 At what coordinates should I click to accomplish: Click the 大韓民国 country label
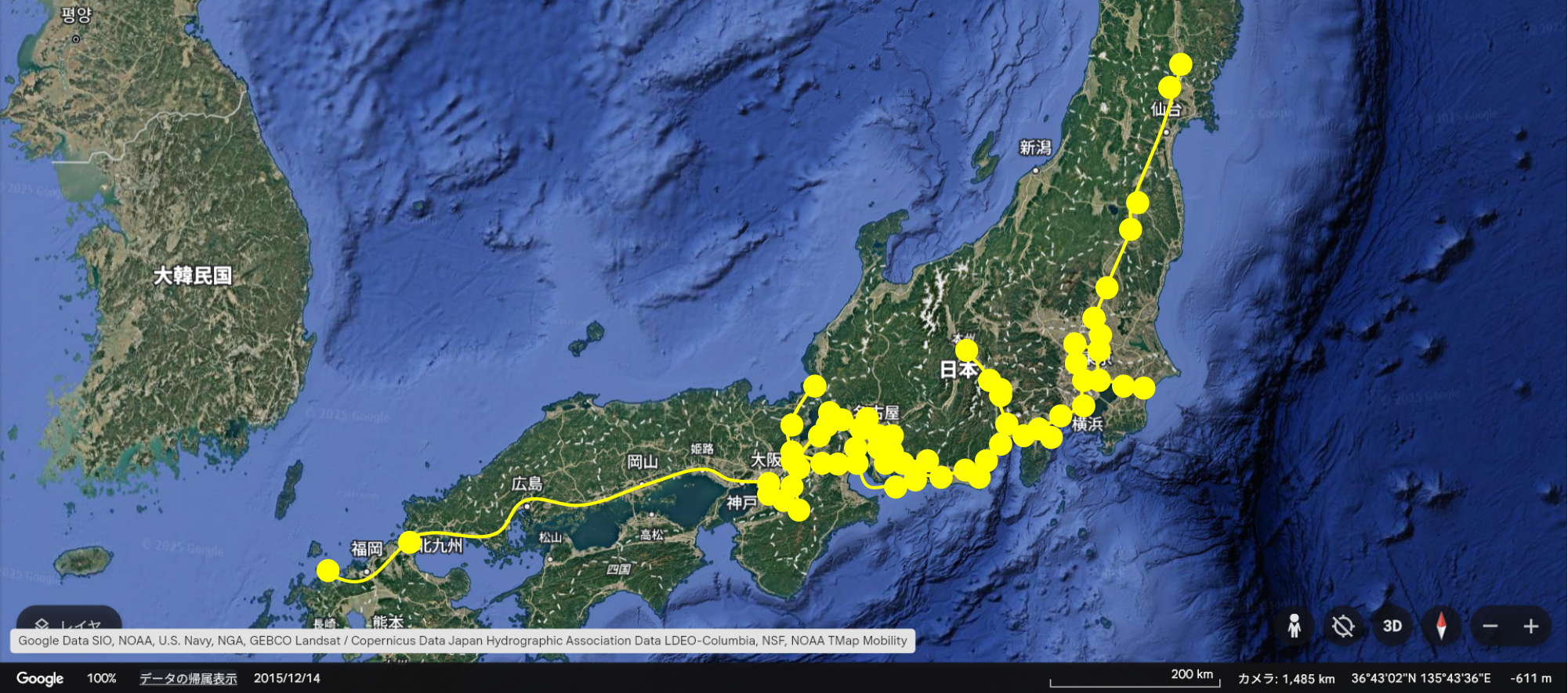193,276
